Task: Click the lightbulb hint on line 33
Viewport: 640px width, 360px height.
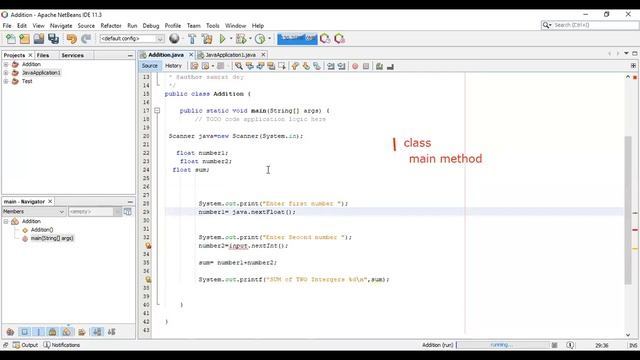Action: pos(148,246)
